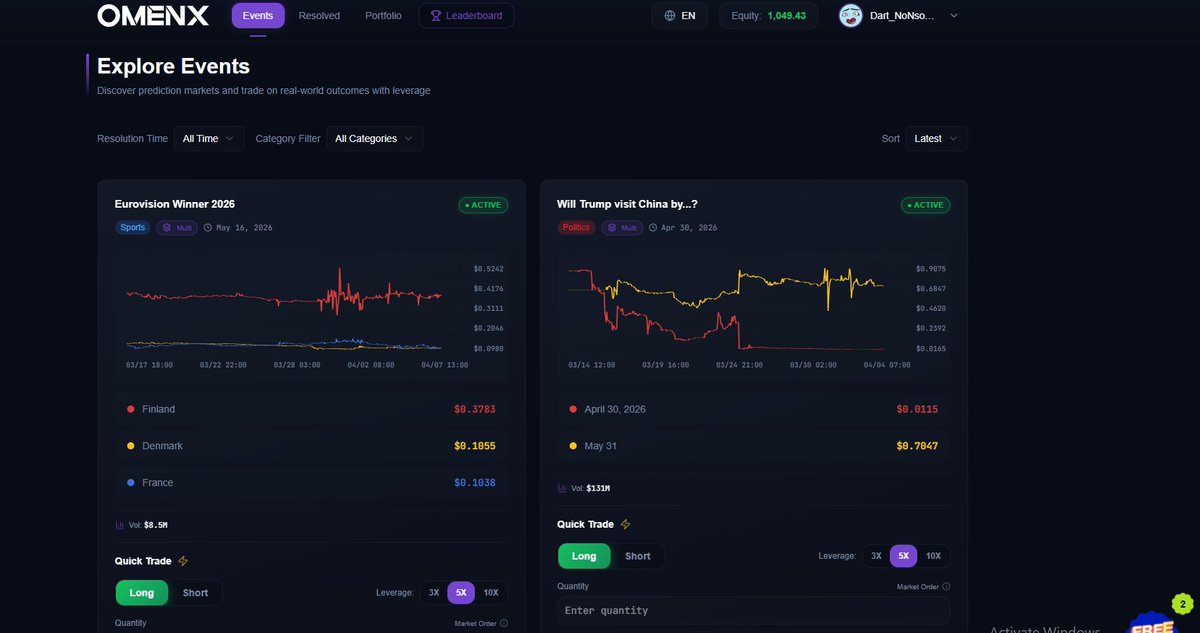
Task: Select the April 30, 2026 outcome row
Action: tap(754, 409)
